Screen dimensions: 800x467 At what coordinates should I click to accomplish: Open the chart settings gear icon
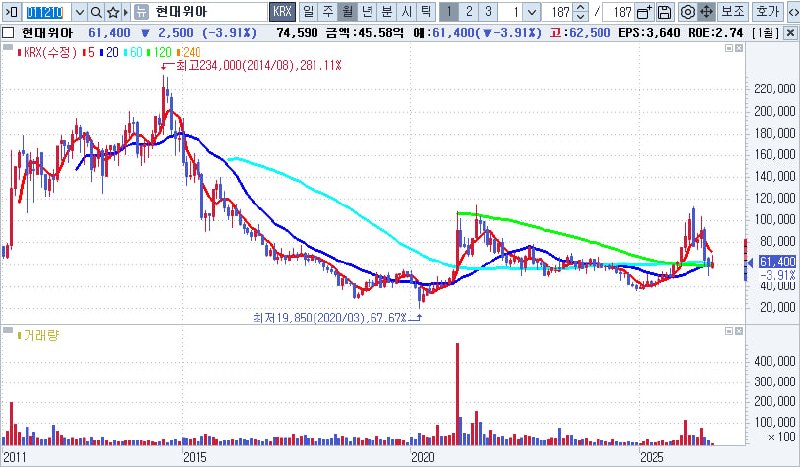[x=688, y=12]
